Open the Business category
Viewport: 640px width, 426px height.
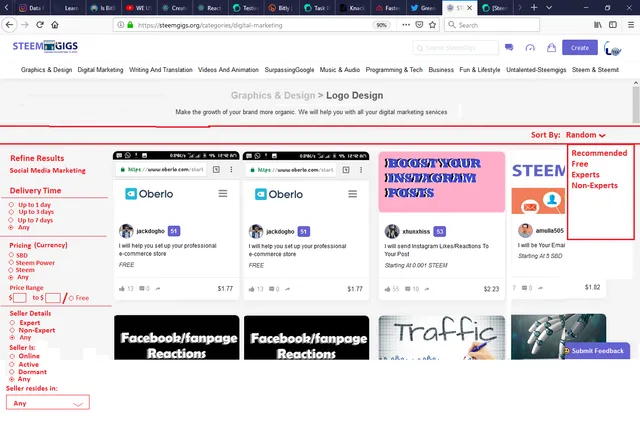coord(441,70)
